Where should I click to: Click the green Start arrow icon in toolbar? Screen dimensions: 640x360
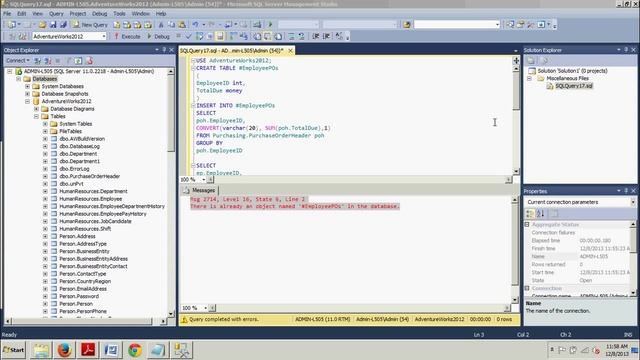270,25
